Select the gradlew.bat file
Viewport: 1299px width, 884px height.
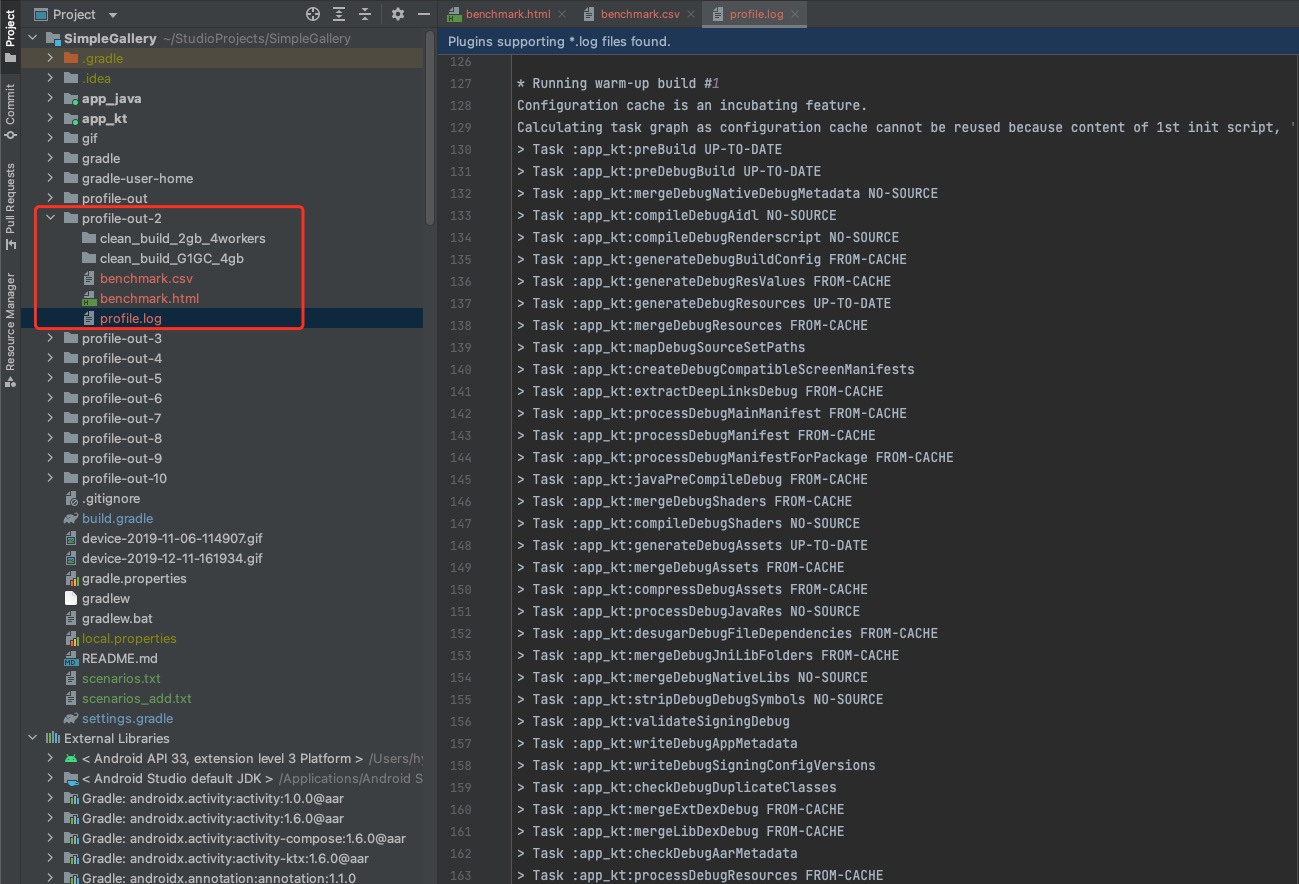pos(117,618)
